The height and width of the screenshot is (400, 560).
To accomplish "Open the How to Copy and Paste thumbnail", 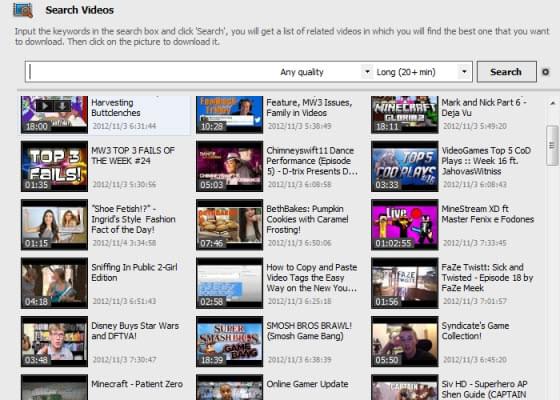I will point(229,283).
